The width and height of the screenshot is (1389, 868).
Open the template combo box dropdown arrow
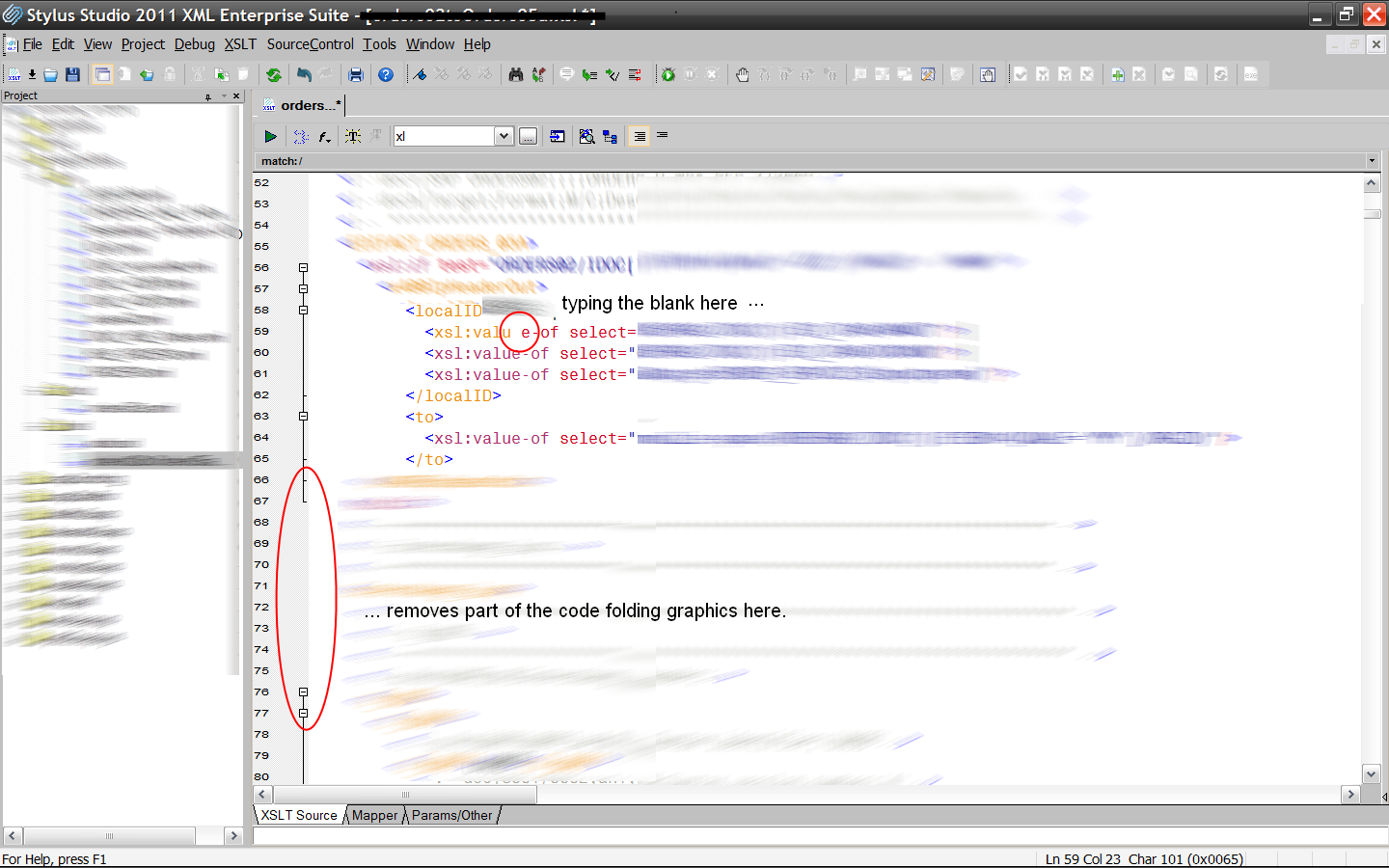pos(504,137)
